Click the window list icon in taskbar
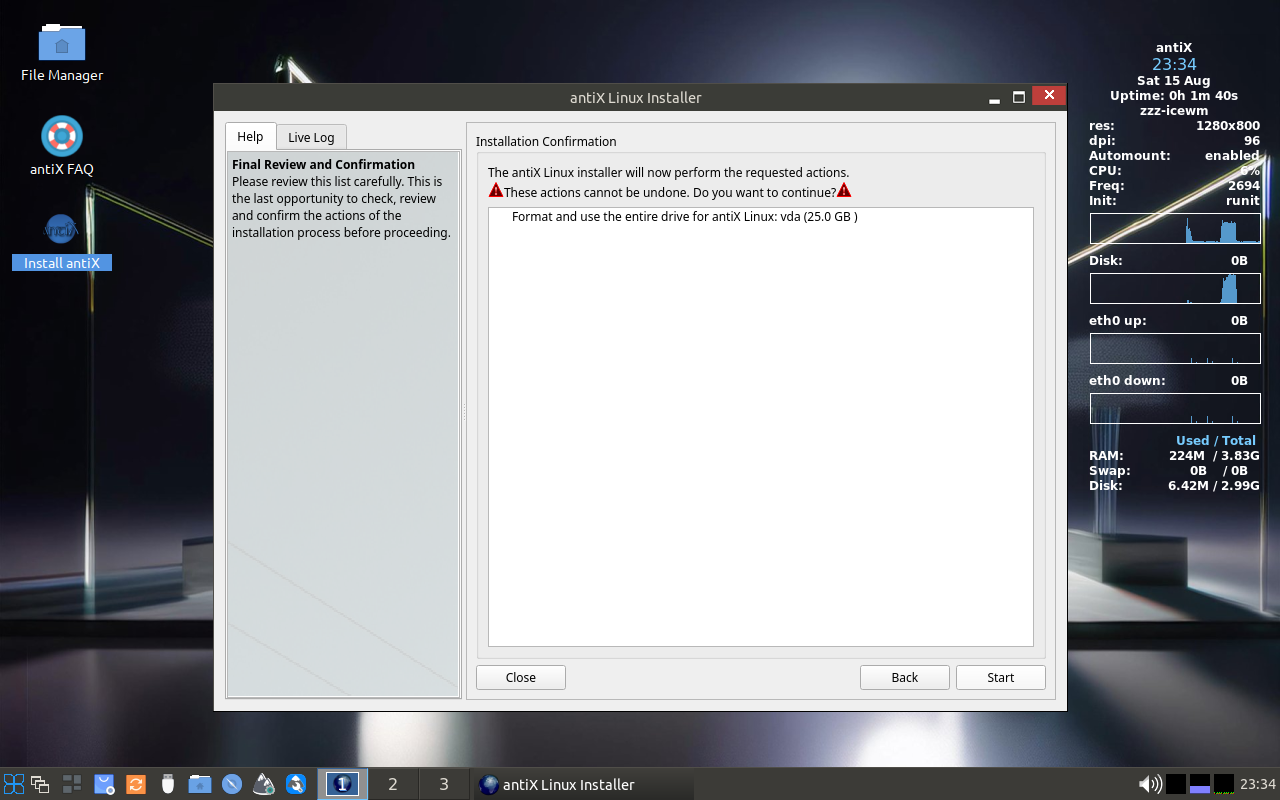Image resolution: width=1280 pixels, height=800 pixels. 40,784
